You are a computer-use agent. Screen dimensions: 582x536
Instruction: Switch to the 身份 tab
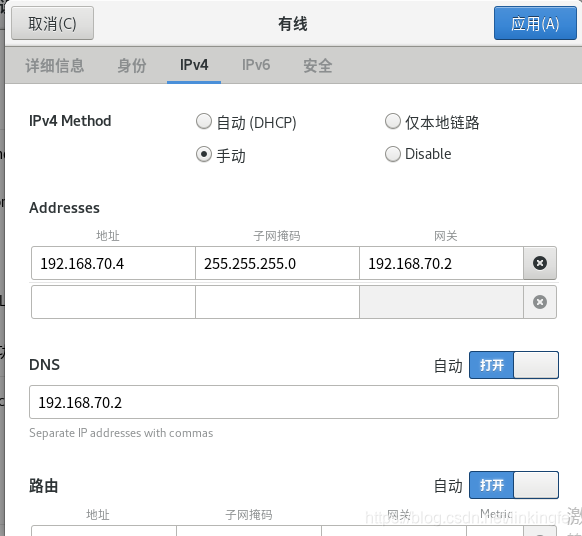[x=132, y=65]
